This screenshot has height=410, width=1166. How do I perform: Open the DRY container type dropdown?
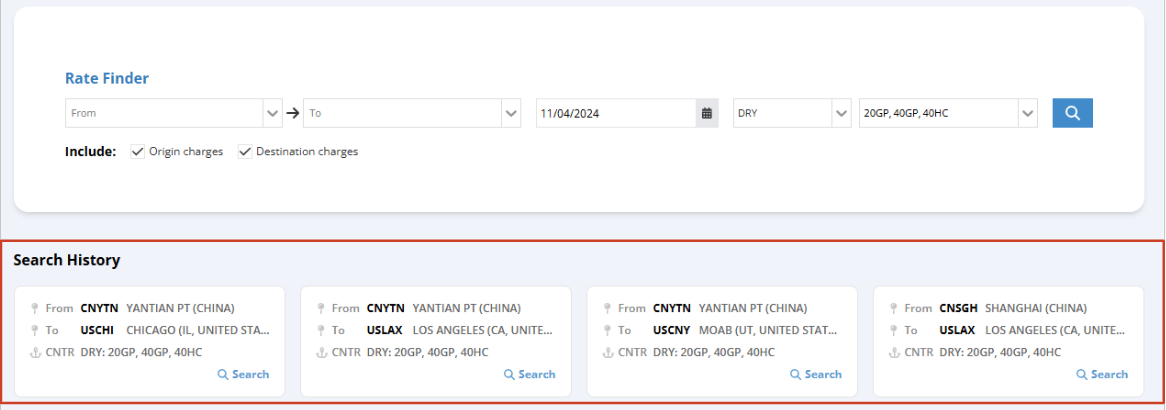840,113
